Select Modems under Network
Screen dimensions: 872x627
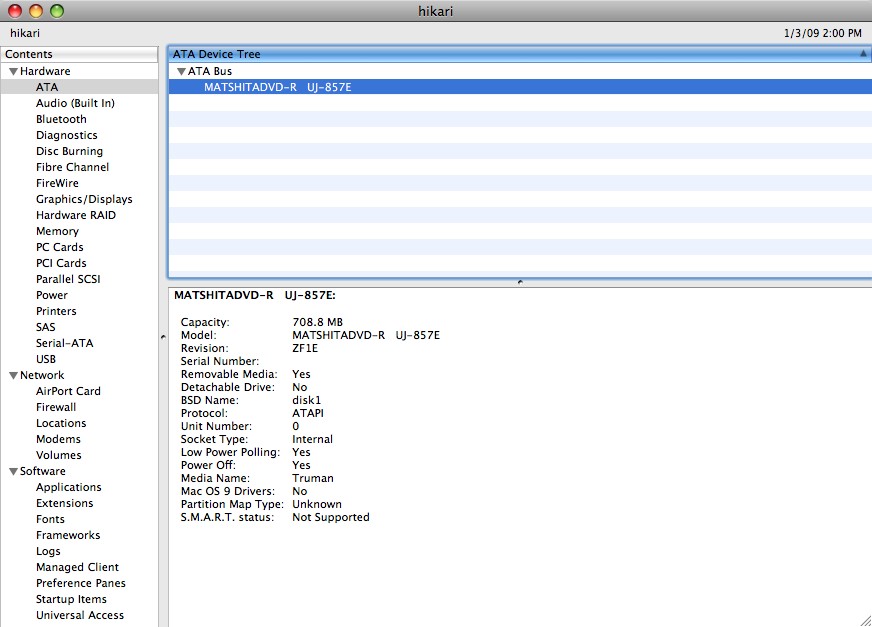pyautogui.click(x=58, y=440)
